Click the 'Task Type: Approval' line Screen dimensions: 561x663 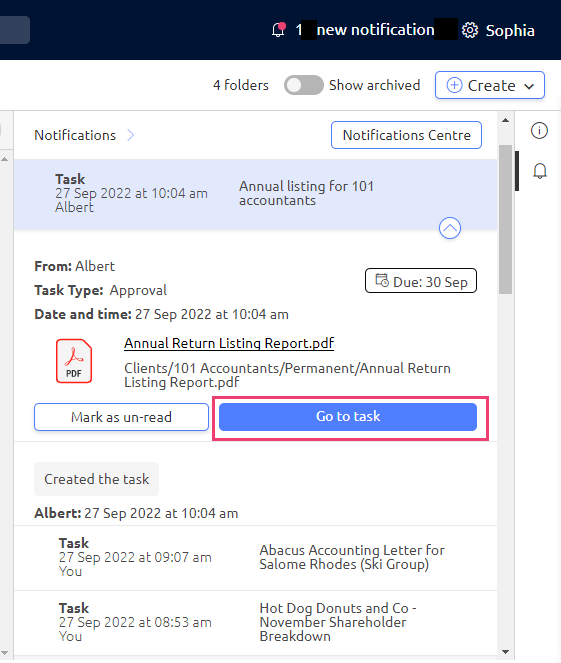101,290
